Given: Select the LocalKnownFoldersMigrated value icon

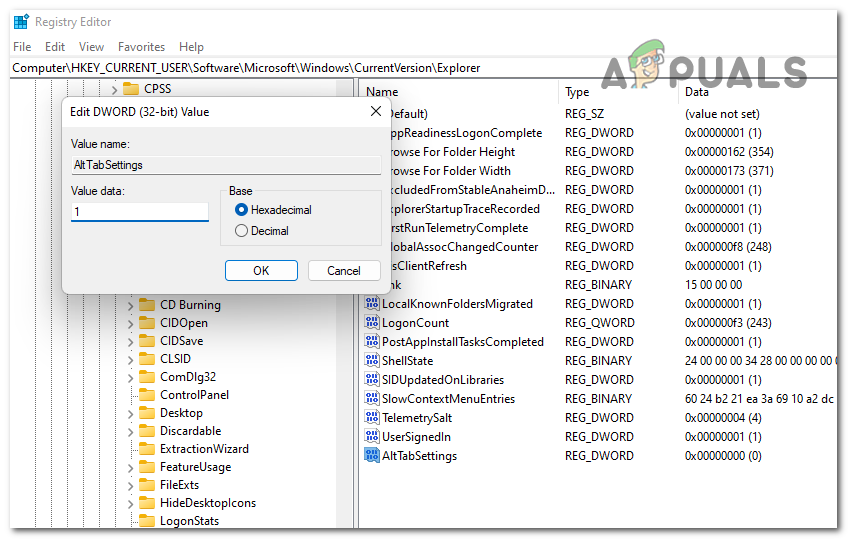Looking at the screenshot, I should pyautogui.click(x=372, y=303).
